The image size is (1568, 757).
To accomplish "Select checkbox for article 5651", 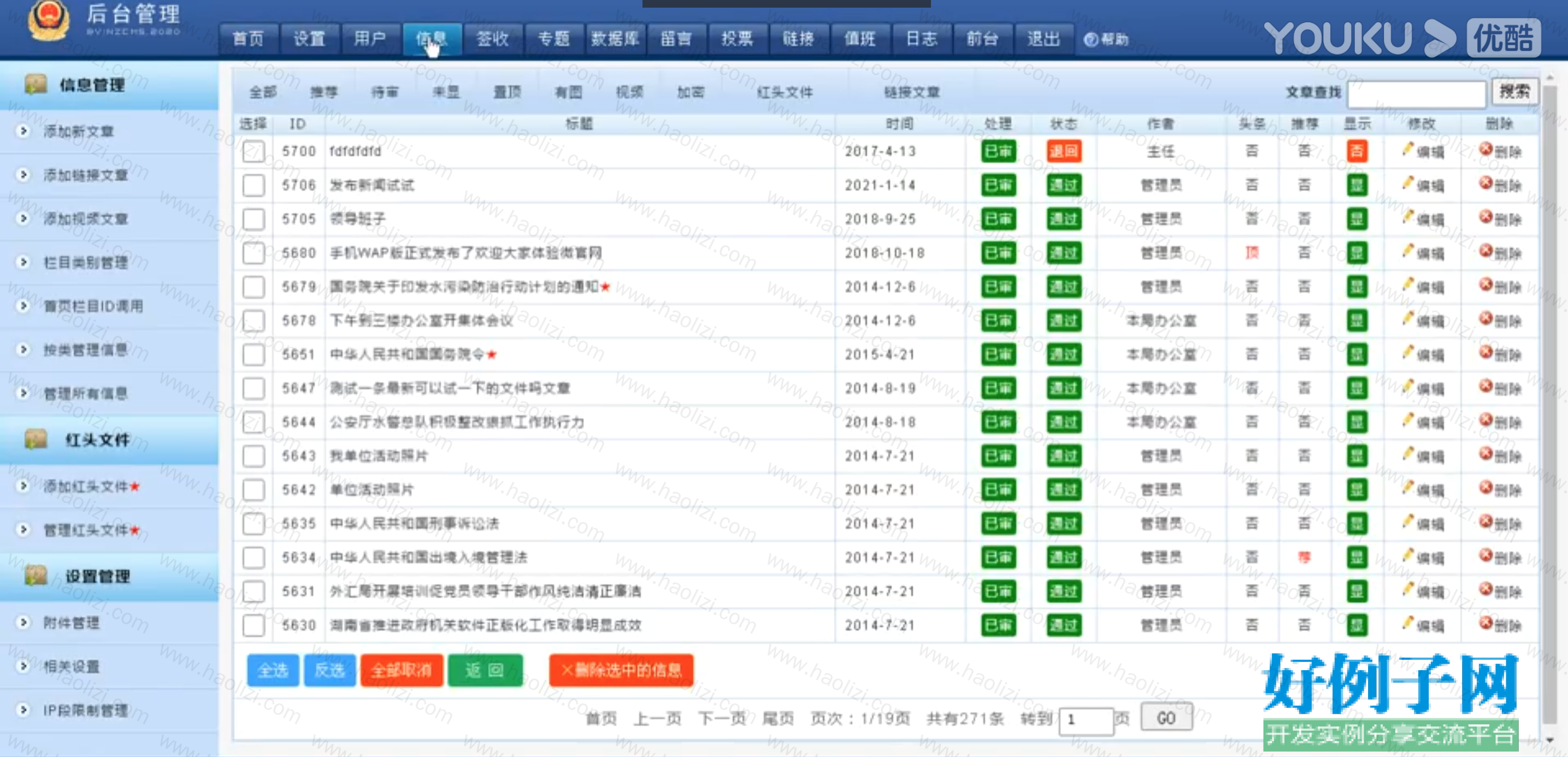I will click(253, 354).
